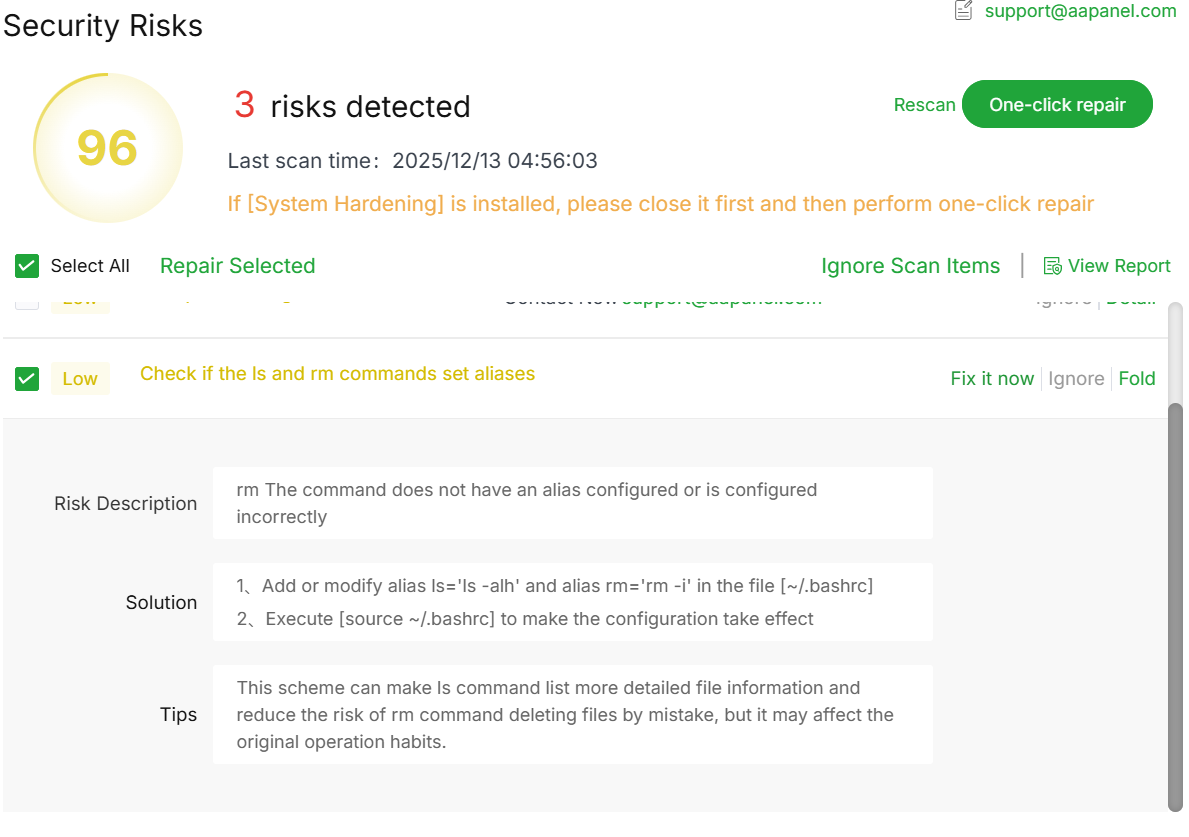This screenshot has width=1189, height=837.
Task: Click the document icon beside support email
Action: click(x=963, y=11)
